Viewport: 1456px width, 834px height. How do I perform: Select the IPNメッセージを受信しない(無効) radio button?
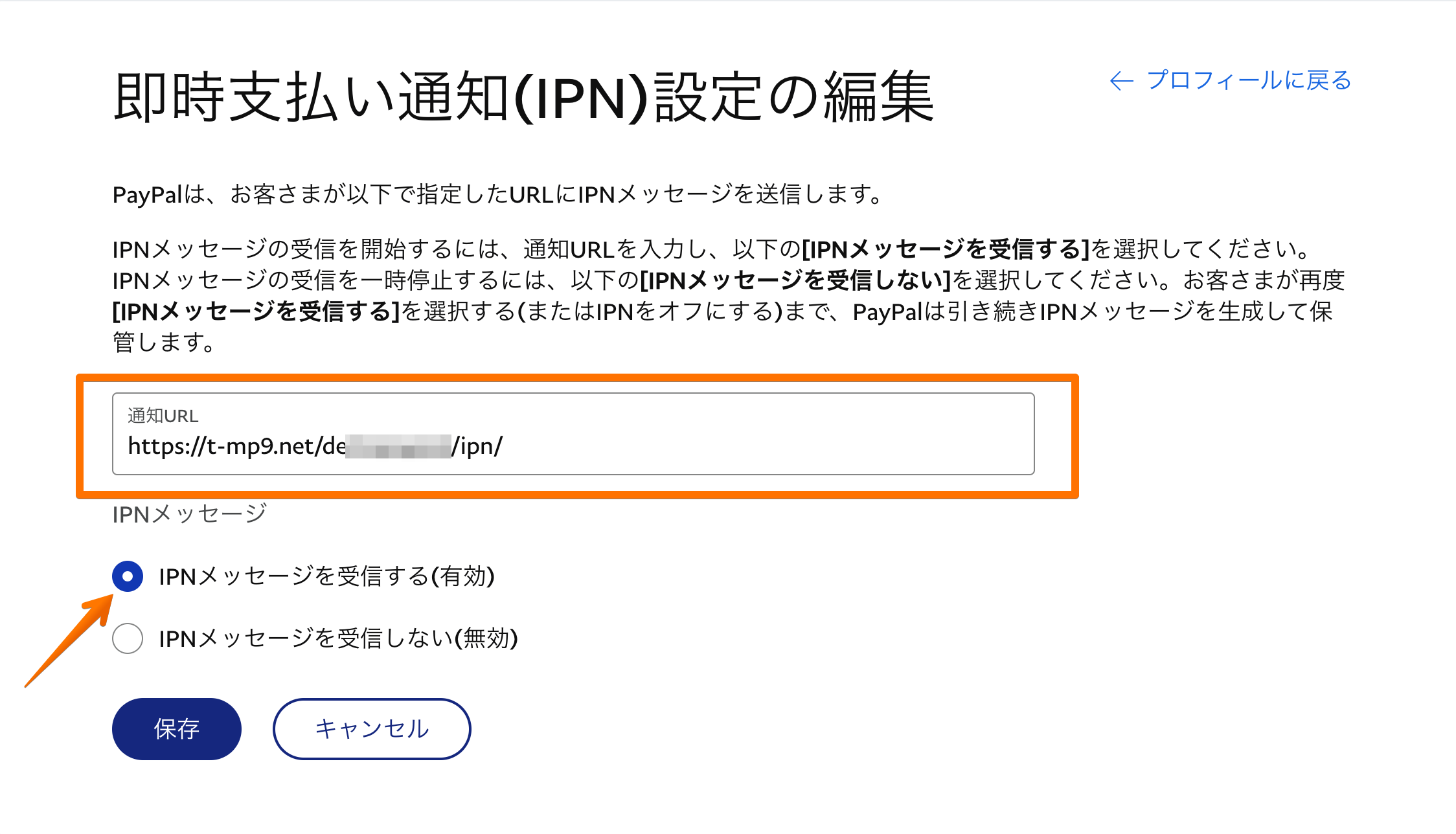pyautogui.click(x=128, y=638)
